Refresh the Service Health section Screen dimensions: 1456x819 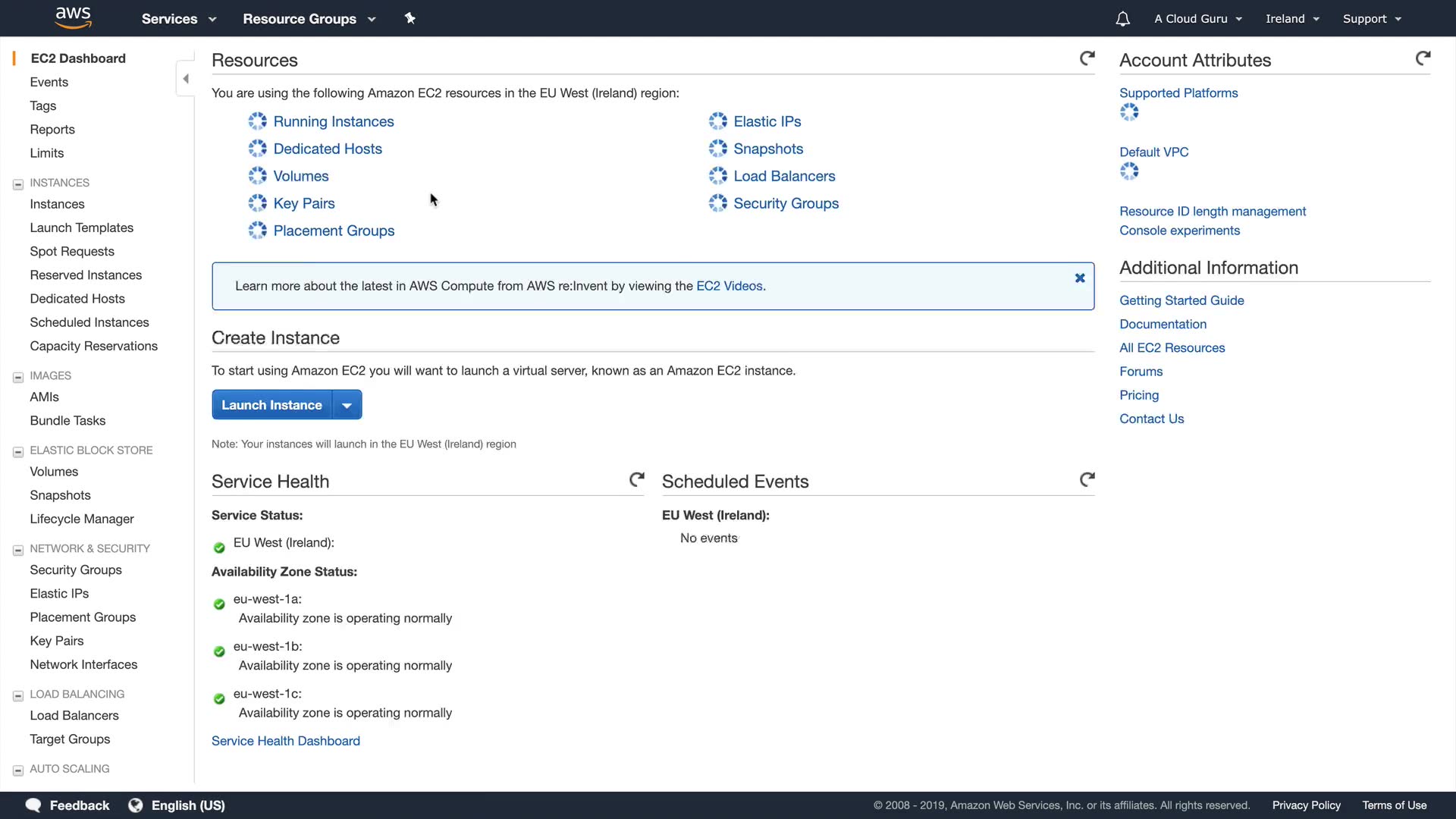point(636,479)
